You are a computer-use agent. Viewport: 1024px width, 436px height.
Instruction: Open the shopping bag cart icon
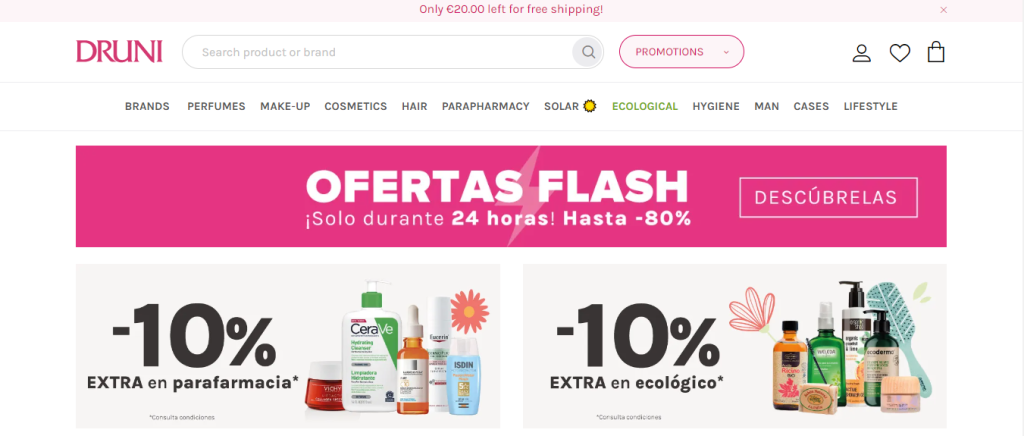tap(936, 52)
